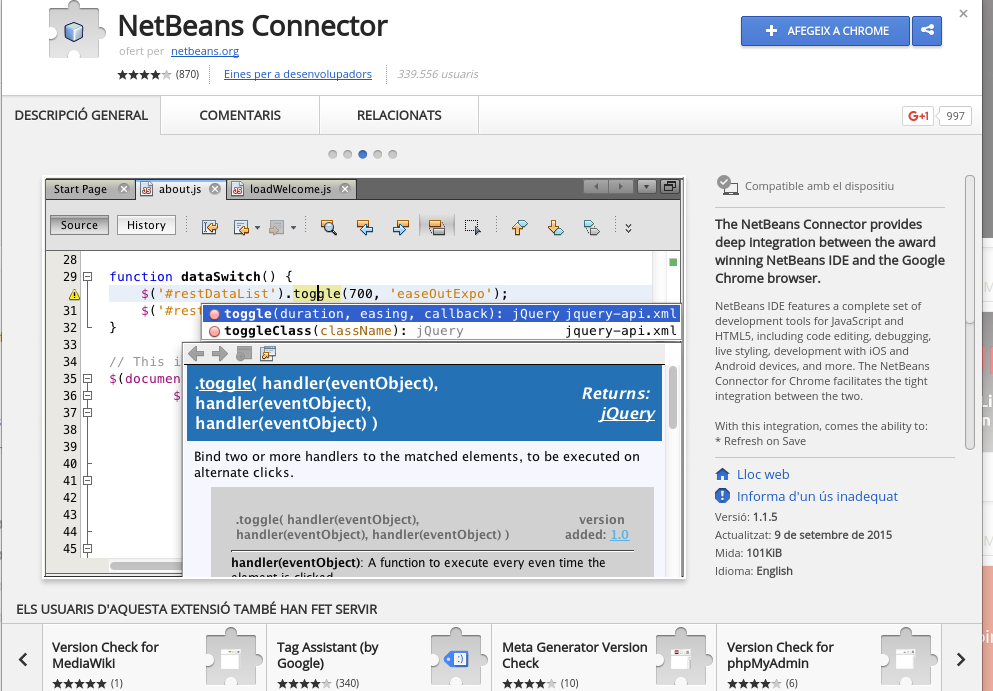Close the about.js editor tab

point(215,189)
